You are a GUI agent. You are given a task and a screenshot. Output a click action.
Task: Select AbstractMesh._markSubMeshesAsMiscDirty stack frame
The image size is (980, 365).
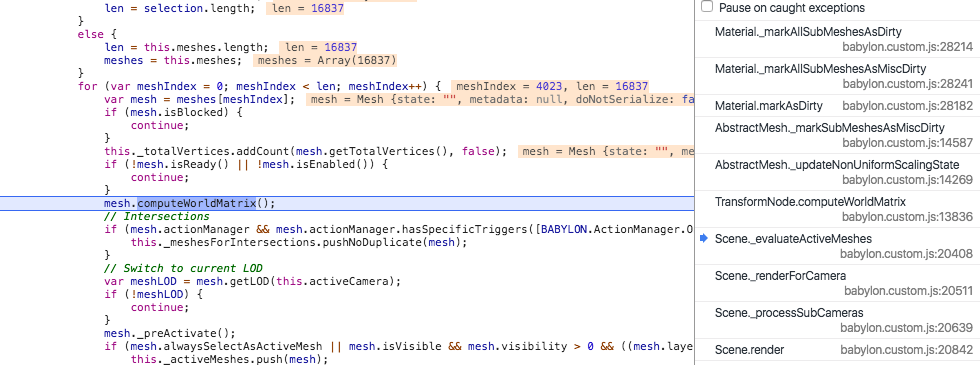(x=838, y=135)
